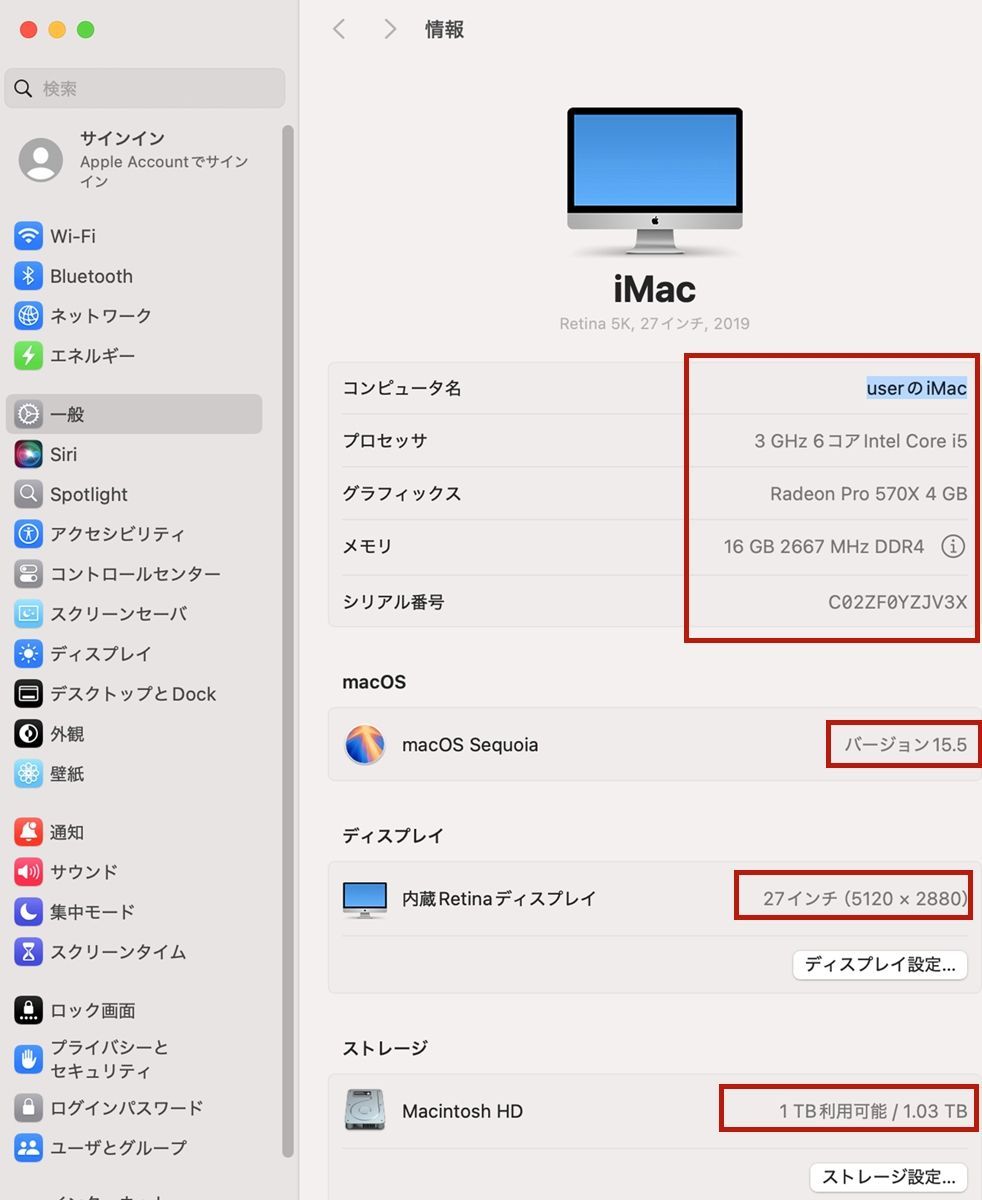Click the メモリ label

367,547
